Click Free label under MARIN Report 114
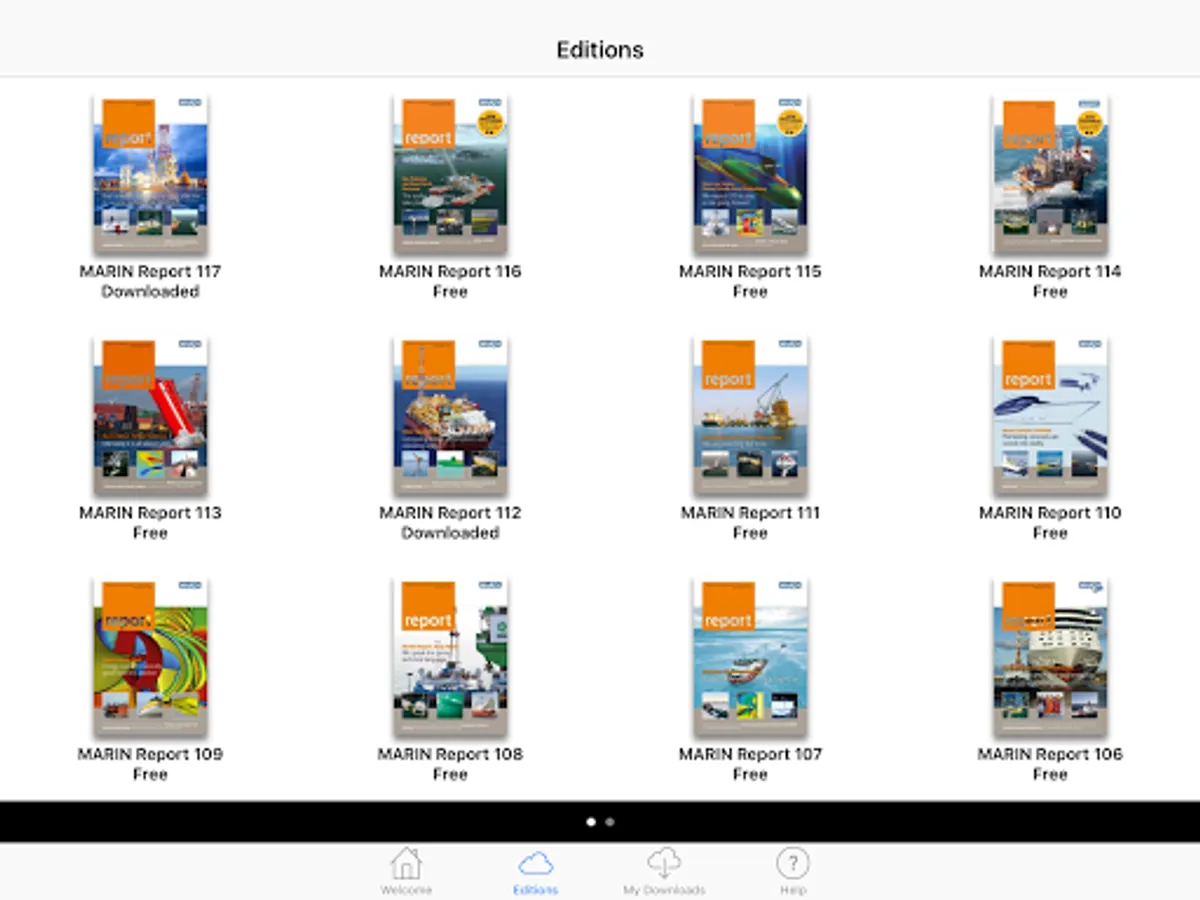Image resolution: width=1200 pixels, height=900 pixels. pos(1050,292)
